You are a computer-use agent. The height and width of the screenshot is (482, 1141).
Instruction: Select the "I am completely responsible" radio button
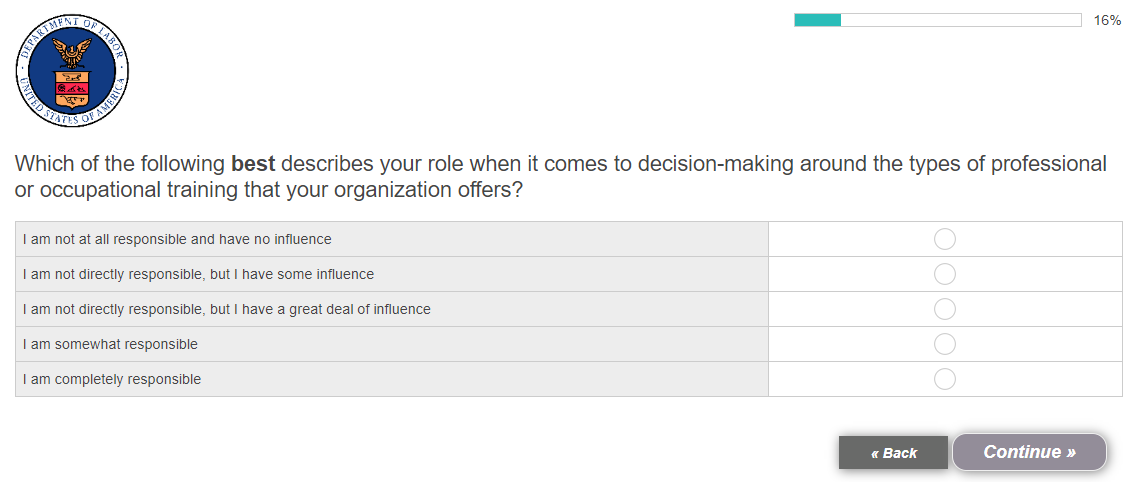pos(944,379)
